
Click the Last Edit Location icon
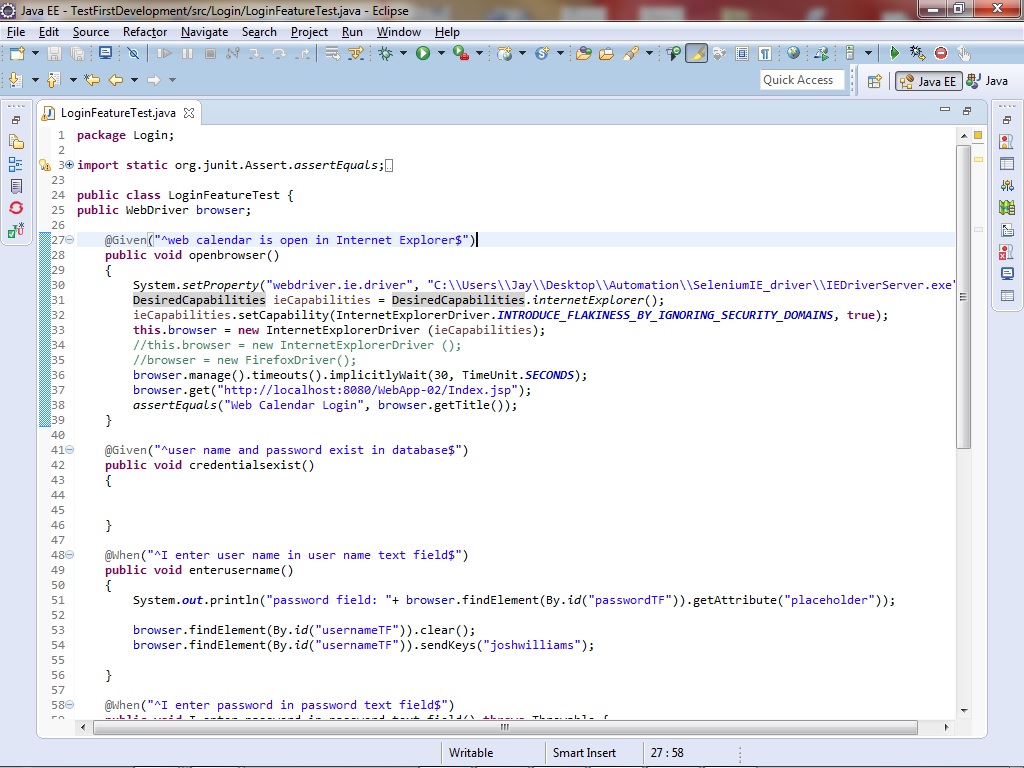click(92, 80)
